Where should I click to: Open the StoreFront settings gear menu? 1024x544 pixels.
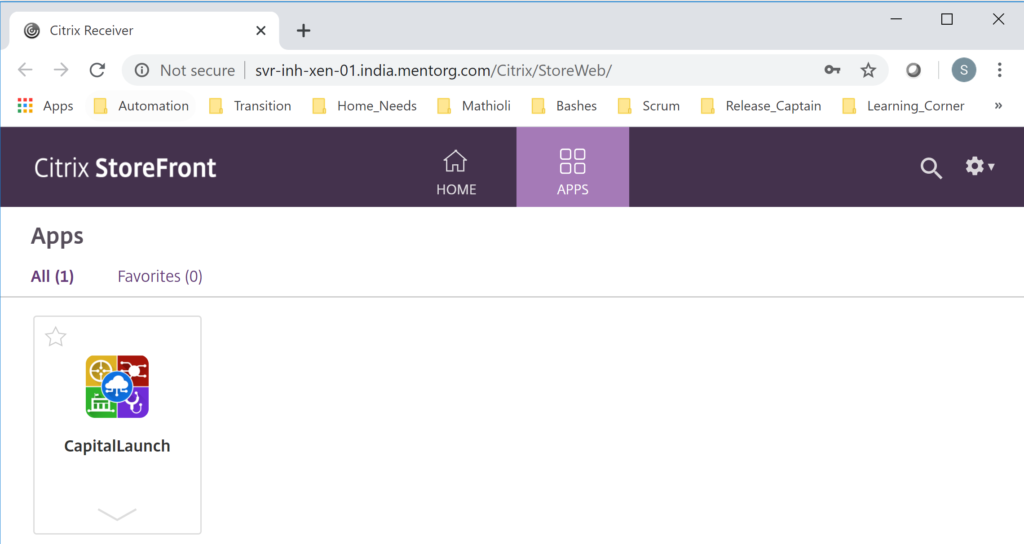pos(980,166)
